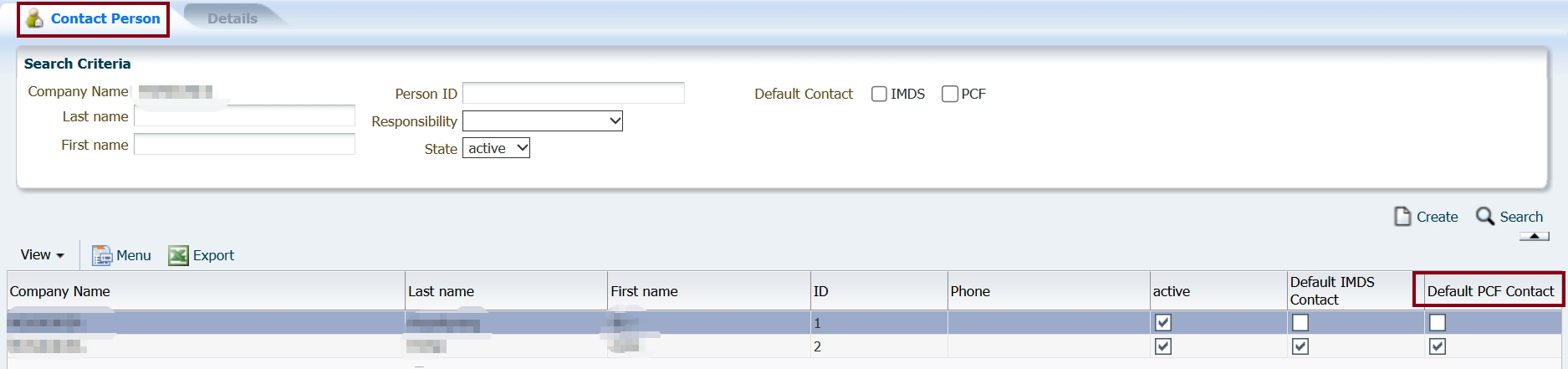Click the Export Excel icon
The image size is (1568, 369).
click(178, 255)
